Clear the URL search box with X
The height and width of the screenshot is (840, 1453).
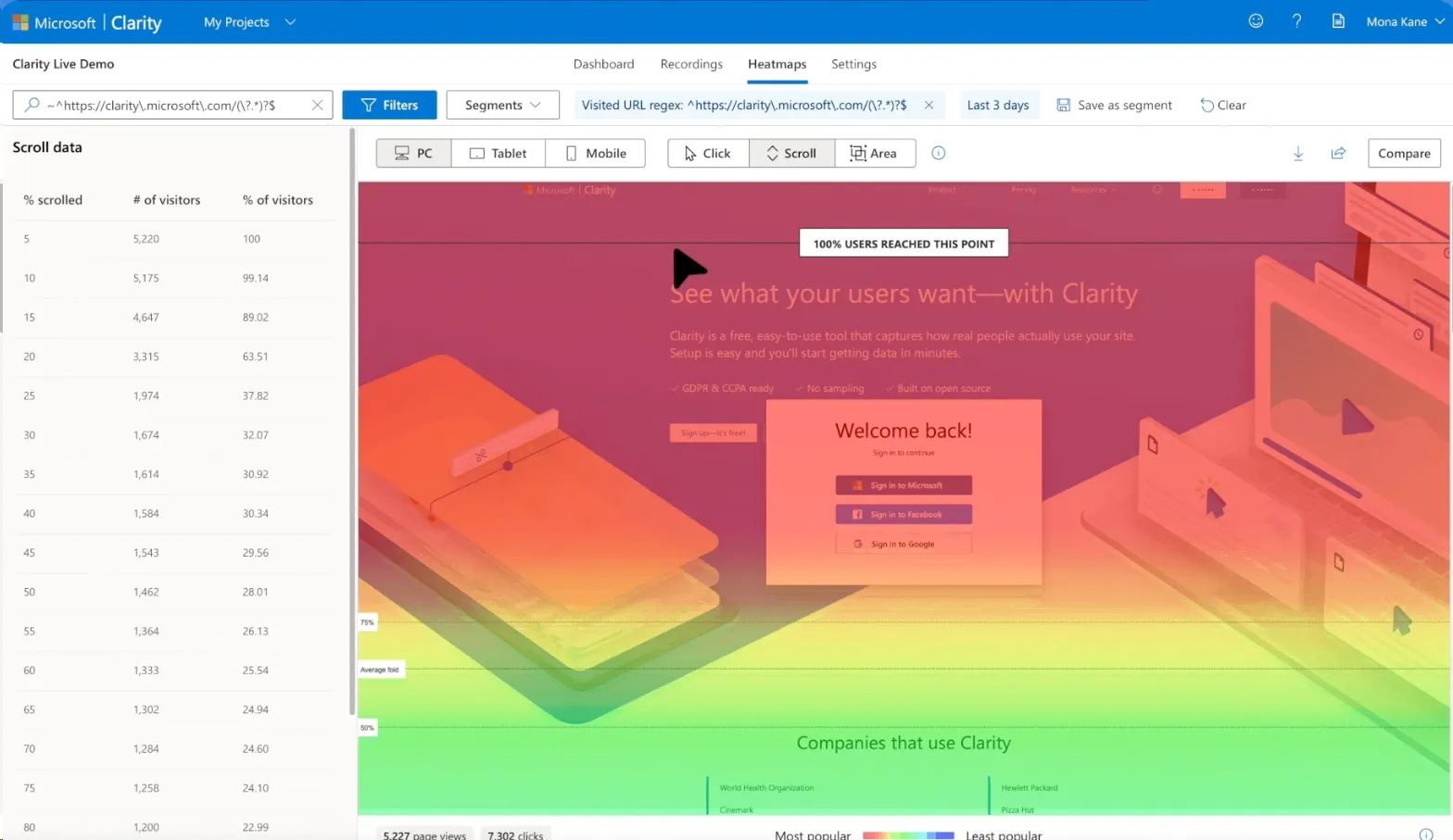click(317, 106)
